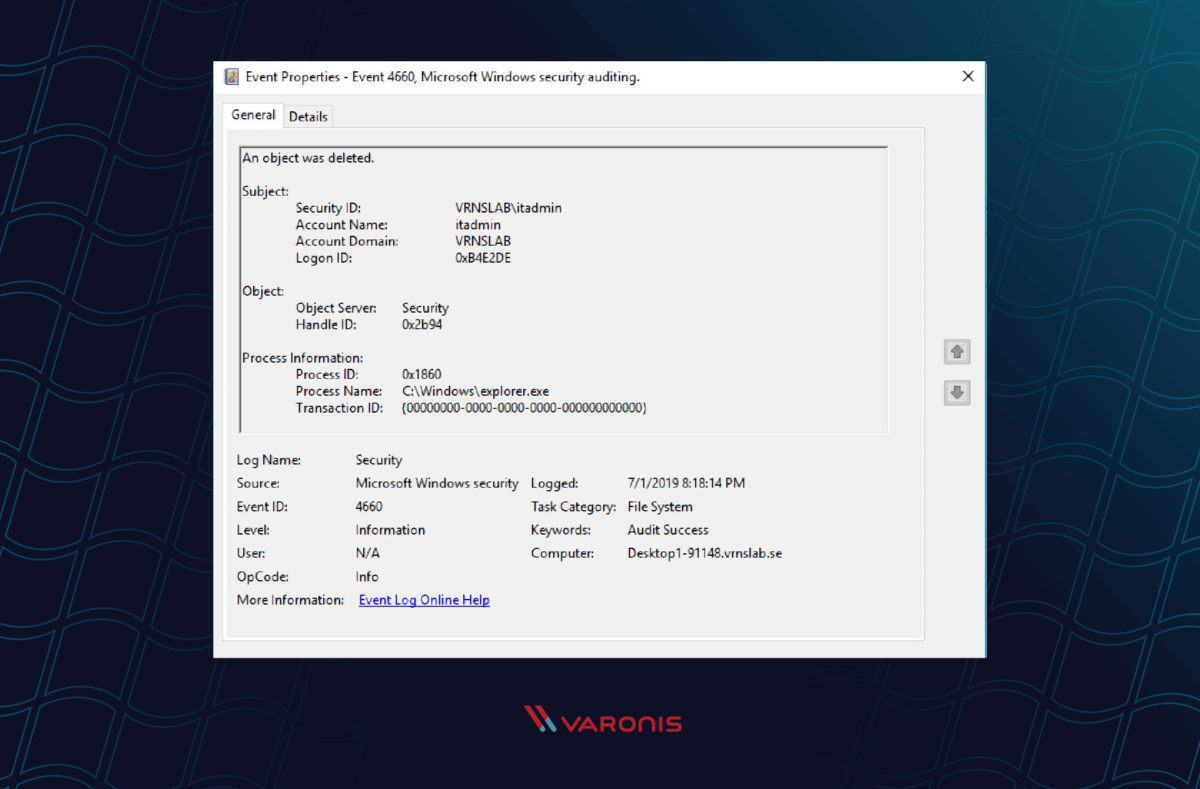Navigate to the previous event using the up arrow
The image size is (1200, 789).
coord(956,352)
